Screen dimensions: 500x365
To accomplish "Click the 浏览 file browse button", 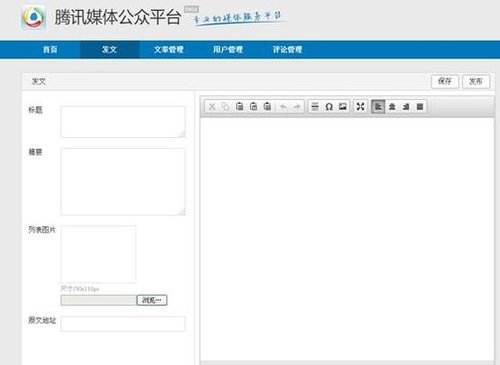I will (152, 300).
